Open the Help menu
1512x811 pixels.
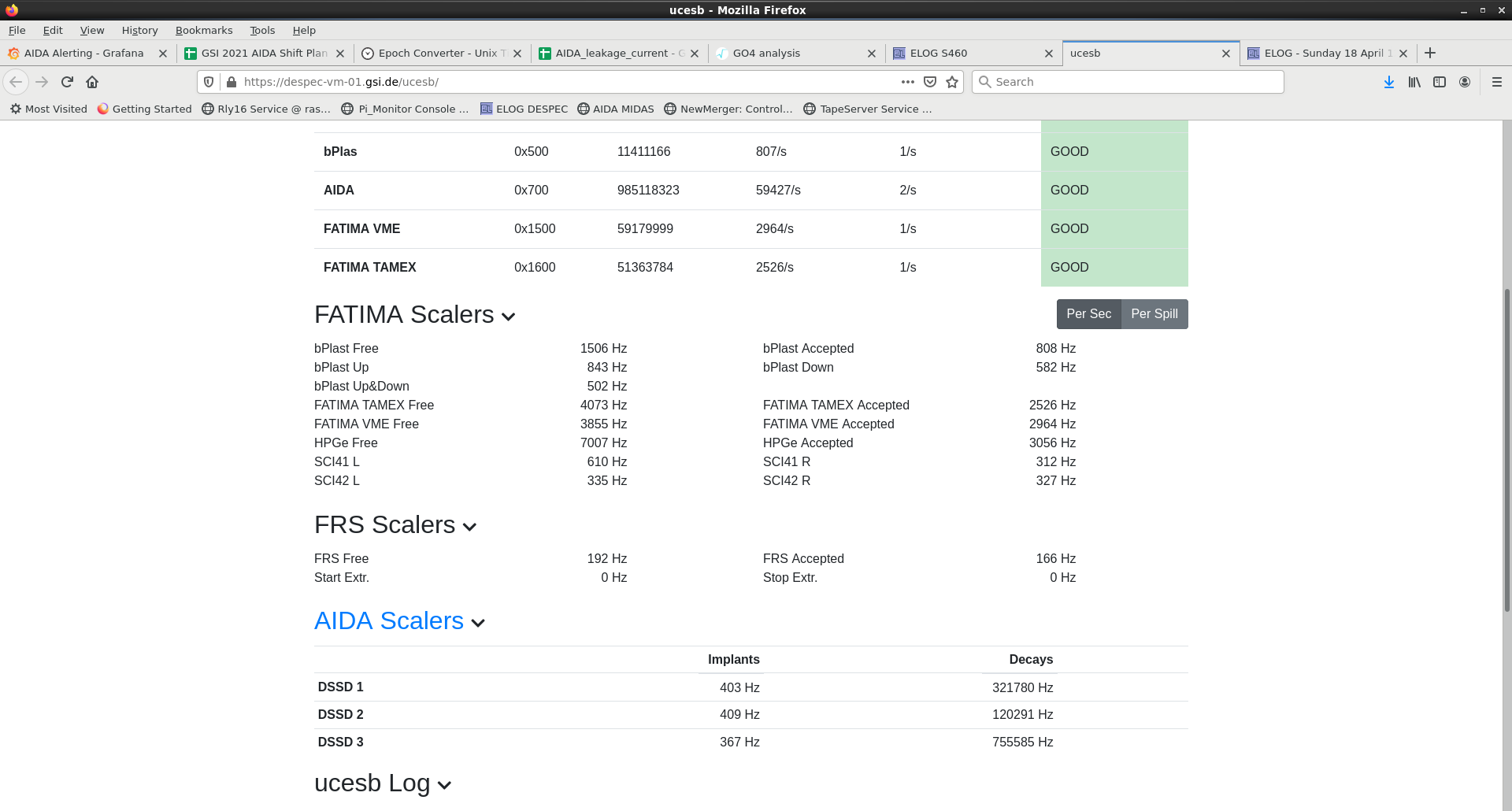(x=304, y=30)
